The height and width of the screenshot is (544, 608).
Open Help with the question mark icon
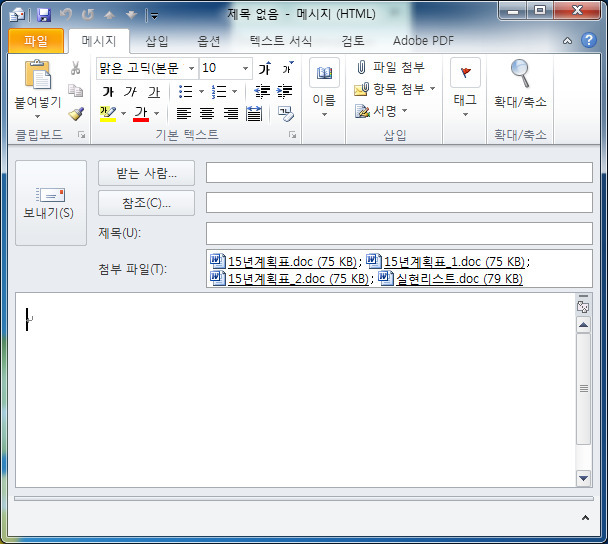(589, 40)
